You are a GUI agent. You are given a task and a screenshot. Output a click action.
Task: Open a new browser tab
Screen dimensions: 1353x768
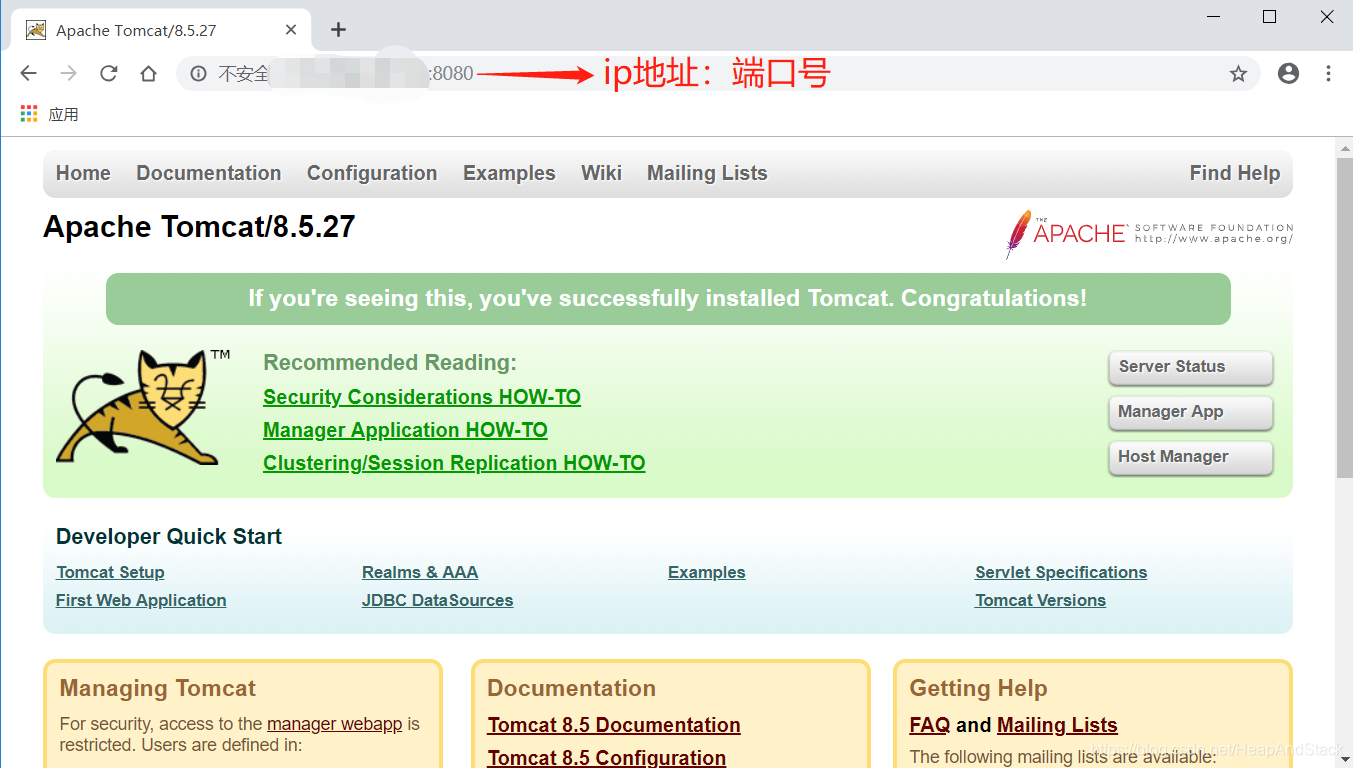coord(338,29)
